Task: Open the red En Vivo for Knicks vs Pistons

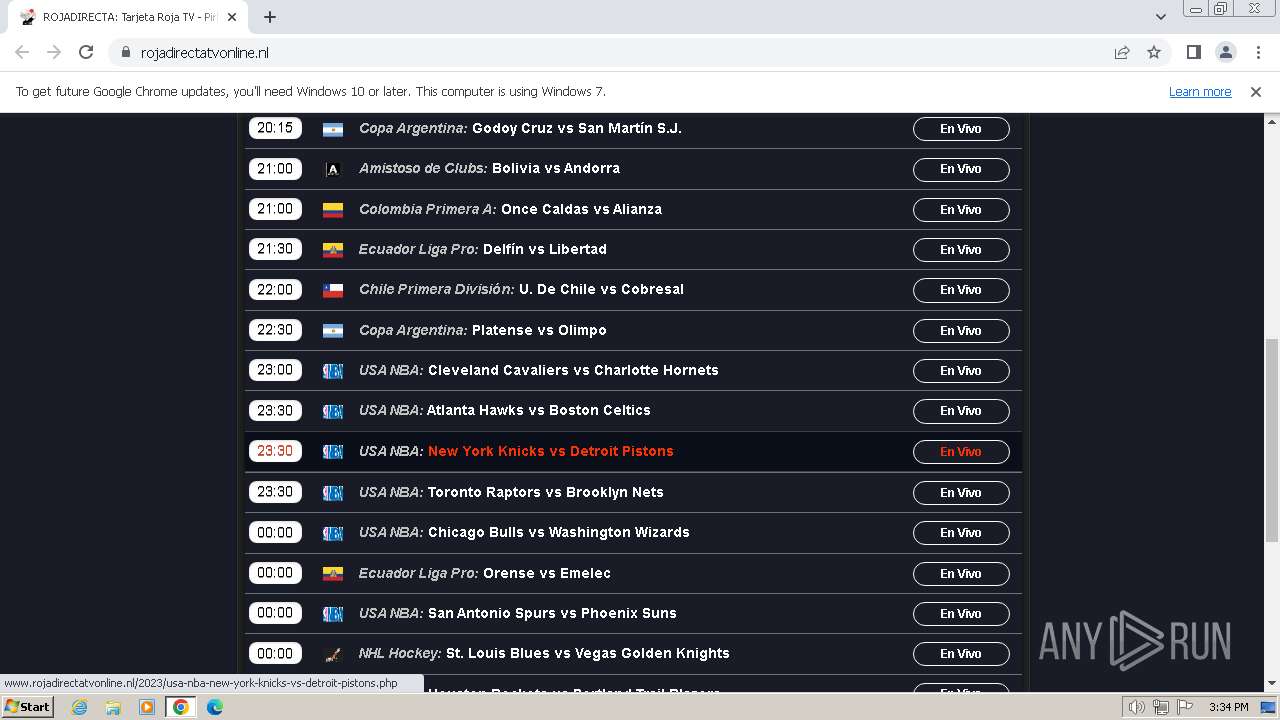Action: tap(961, 452)
